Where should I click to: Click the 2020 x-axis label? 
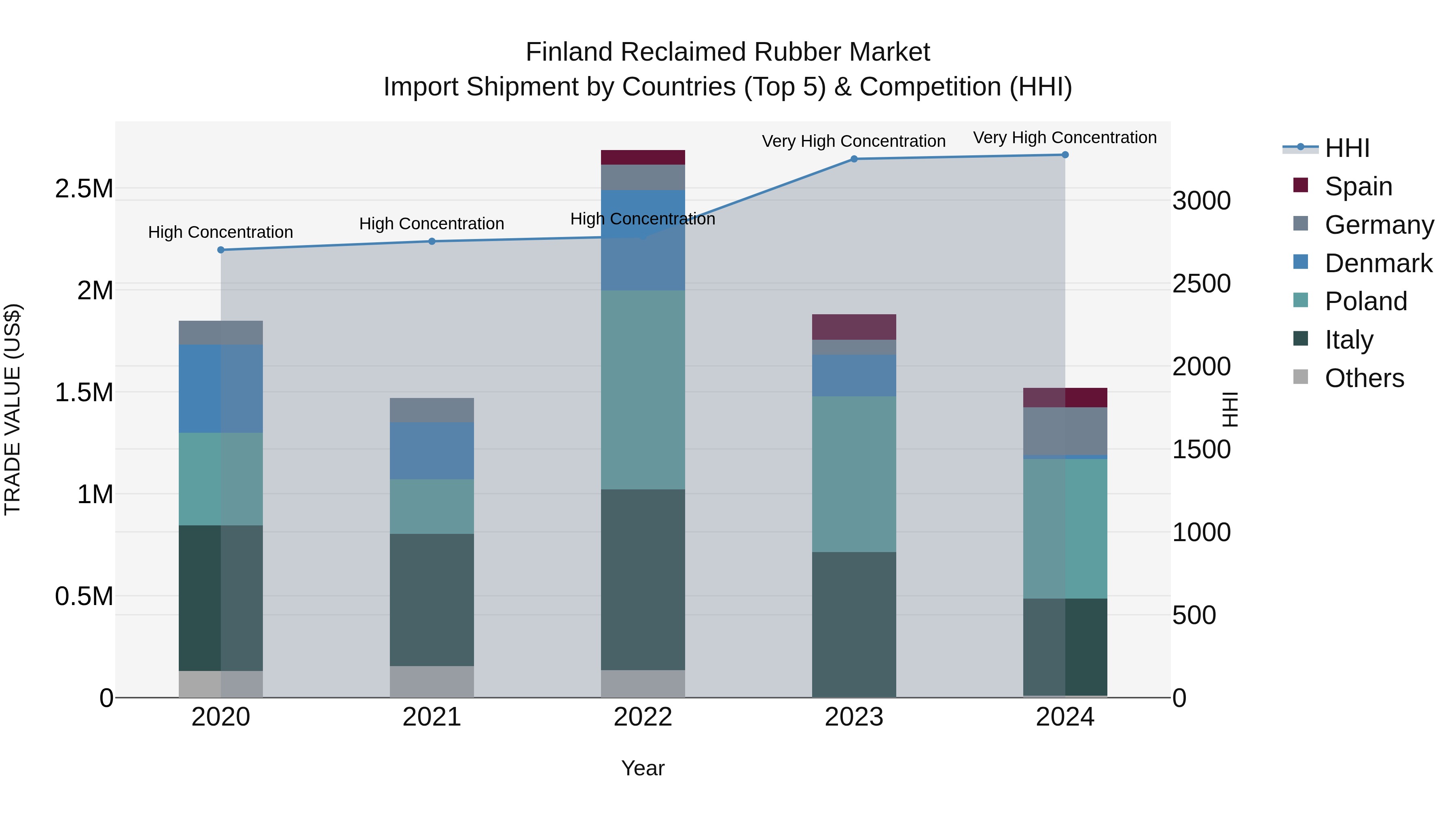pos(221,717)
